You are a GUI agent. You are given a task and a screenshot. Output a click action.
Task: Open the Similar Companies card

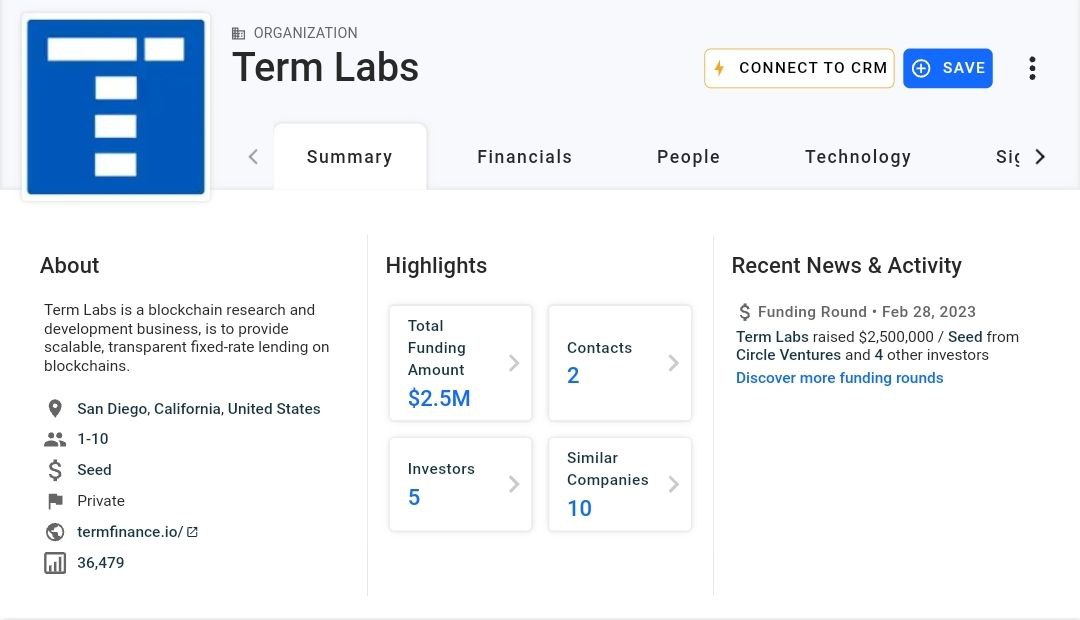[620, 484]
